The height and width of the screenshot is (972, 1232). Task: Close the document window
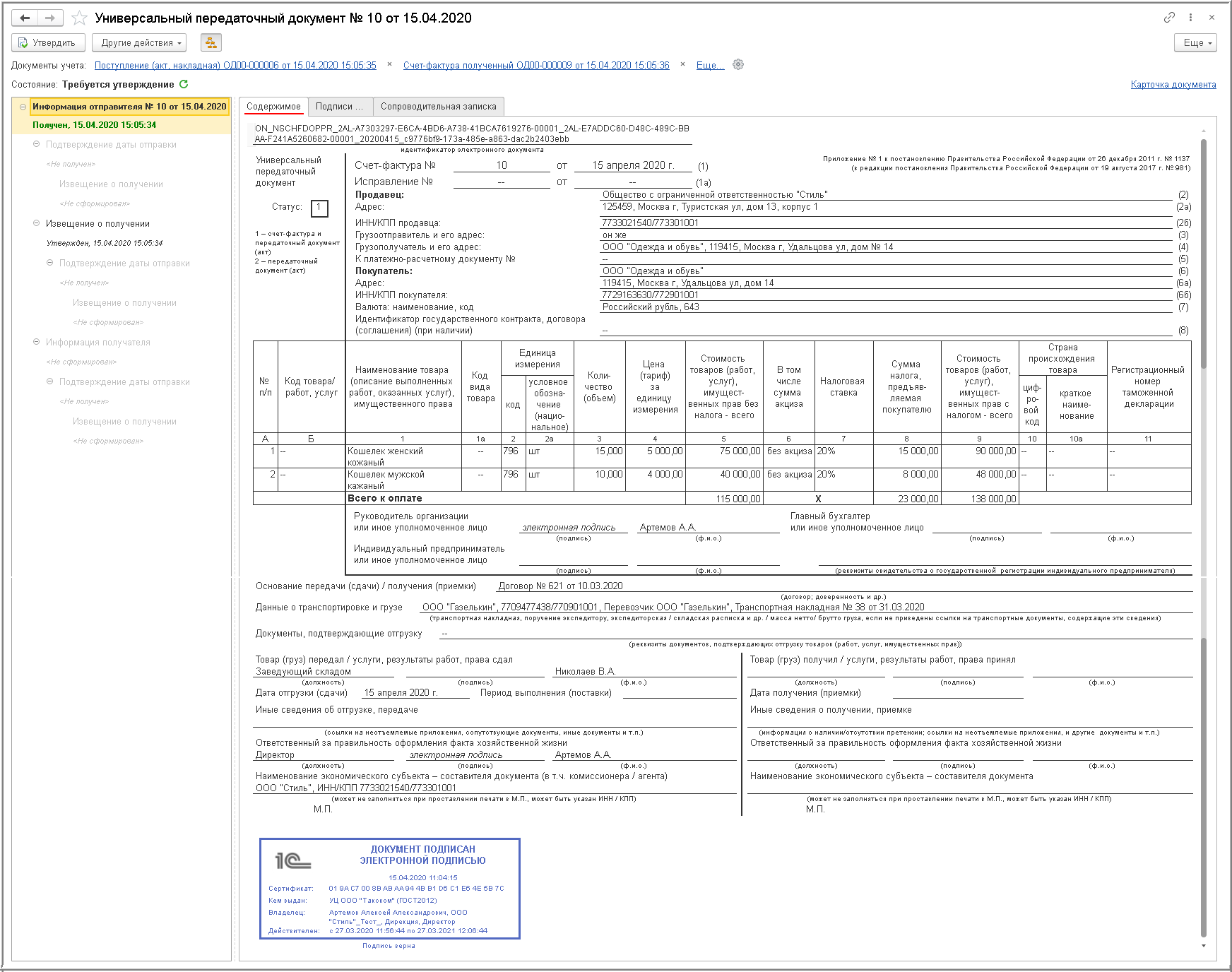click(1212, 18)
